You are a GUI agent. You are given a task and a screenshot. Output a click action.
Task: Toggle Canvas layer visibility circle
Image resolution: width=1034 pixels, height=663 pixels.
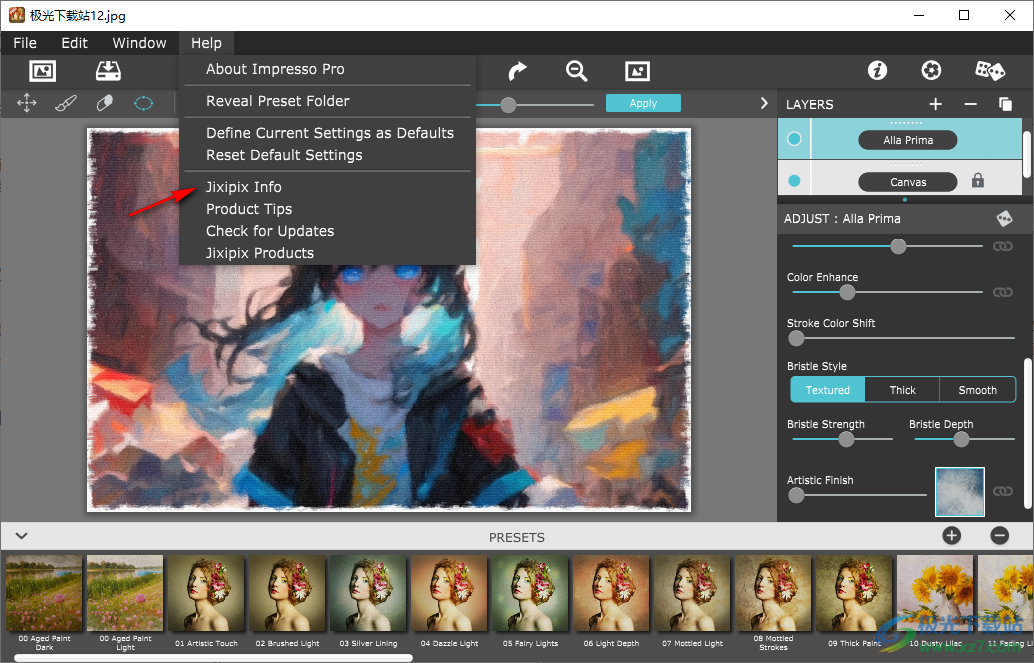coord(794,181)
